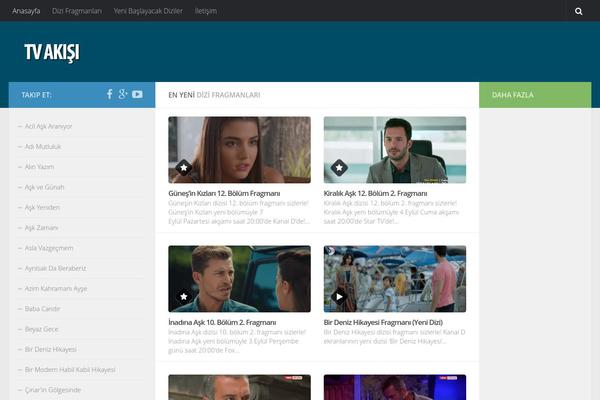Select Bir Deniz Hikayesi in sidebar list
Viewport: 600px width, 400px height.
click(x=51, y=349)
